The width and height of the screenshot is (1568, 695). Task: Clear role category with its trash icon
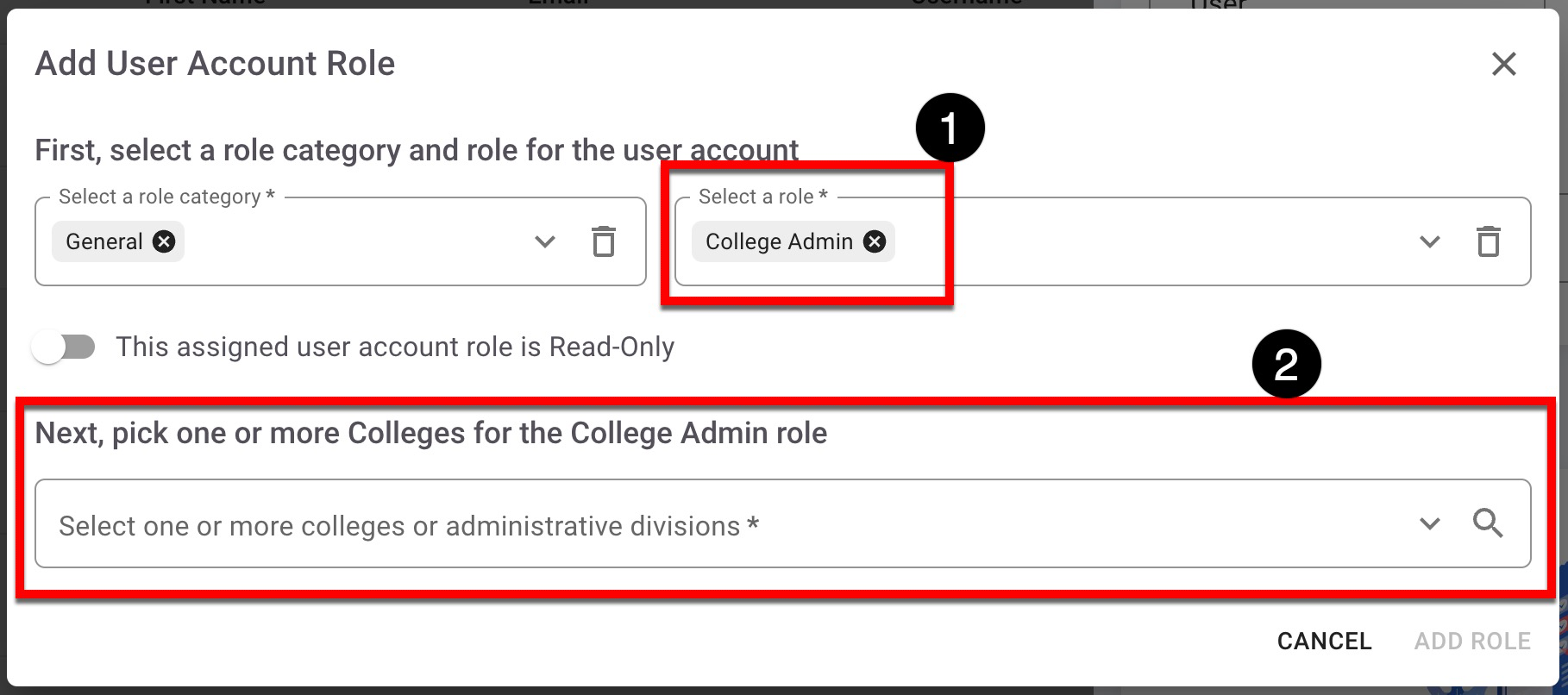click(x=604, y=241)
